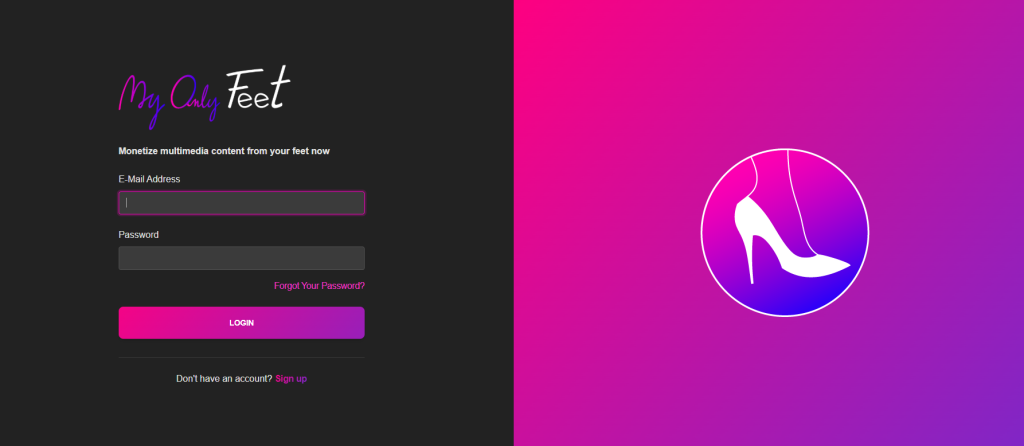
Task: Click the high heel circle logo
Action: click(x=785, y=232)
